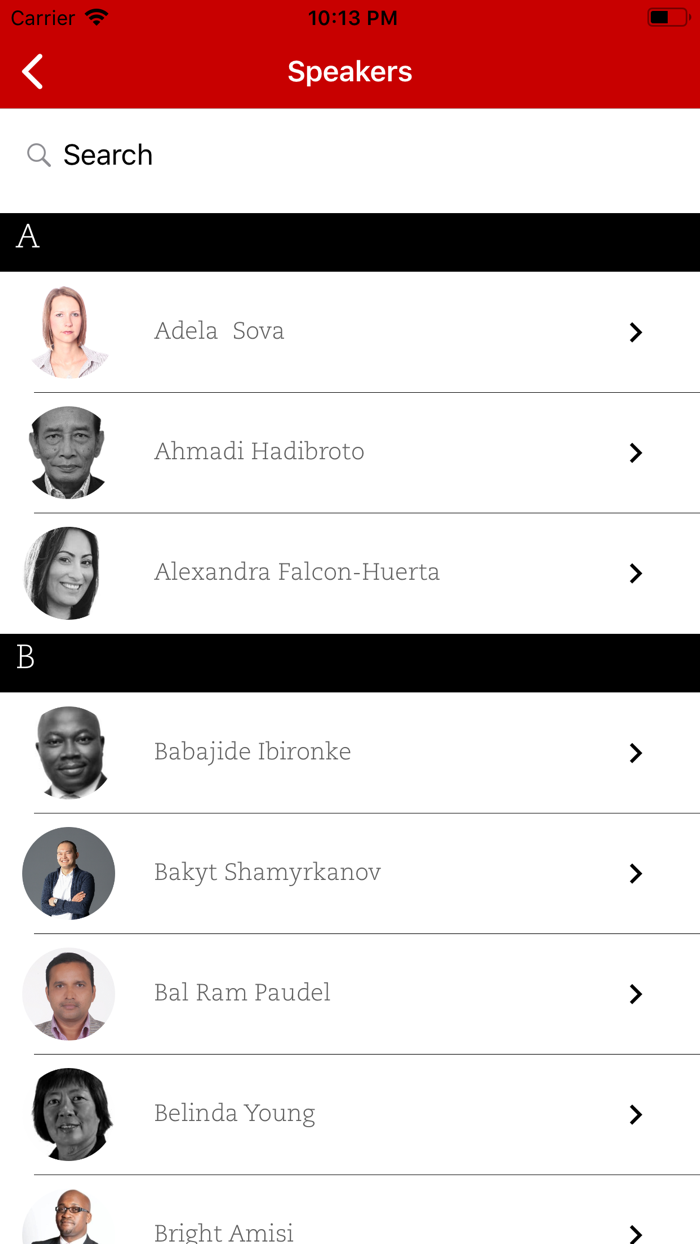
Task: Select Adela Sova's profile photo
Action: click(x=69, y=332)
